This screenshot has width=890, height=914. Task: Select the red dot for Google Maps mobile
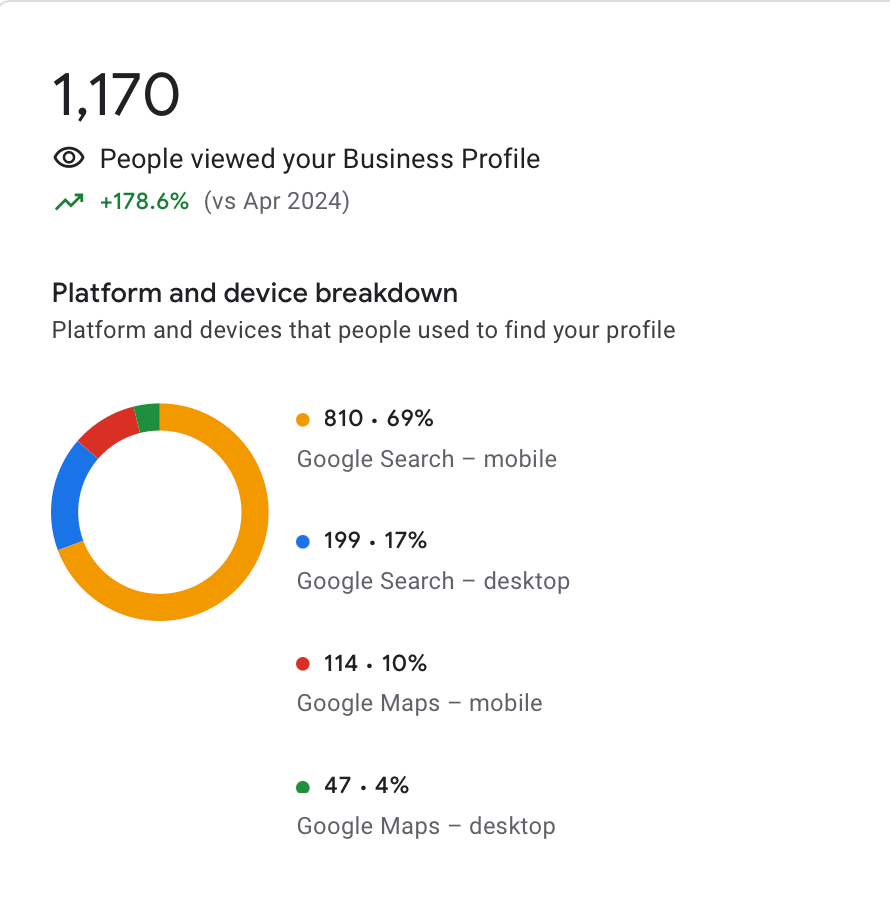302,664
